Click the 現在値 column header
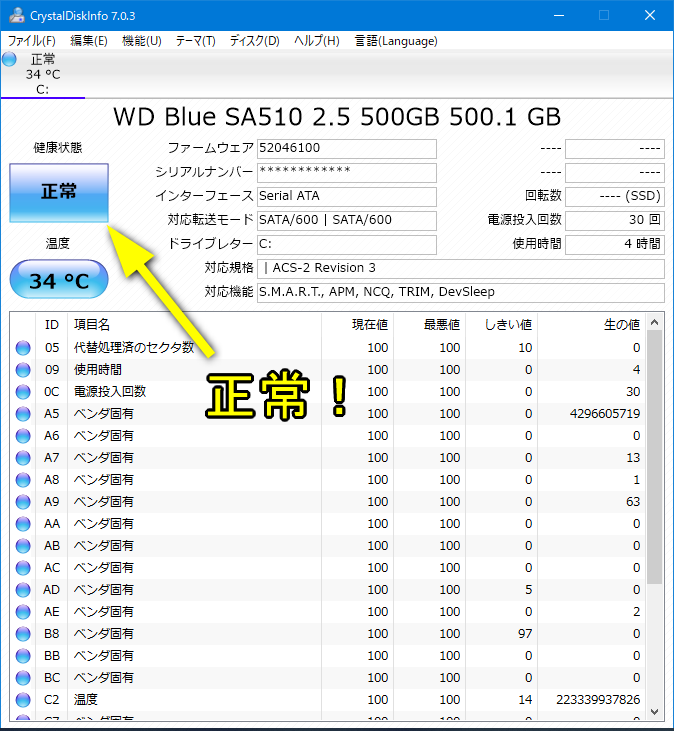 (358, 324)
